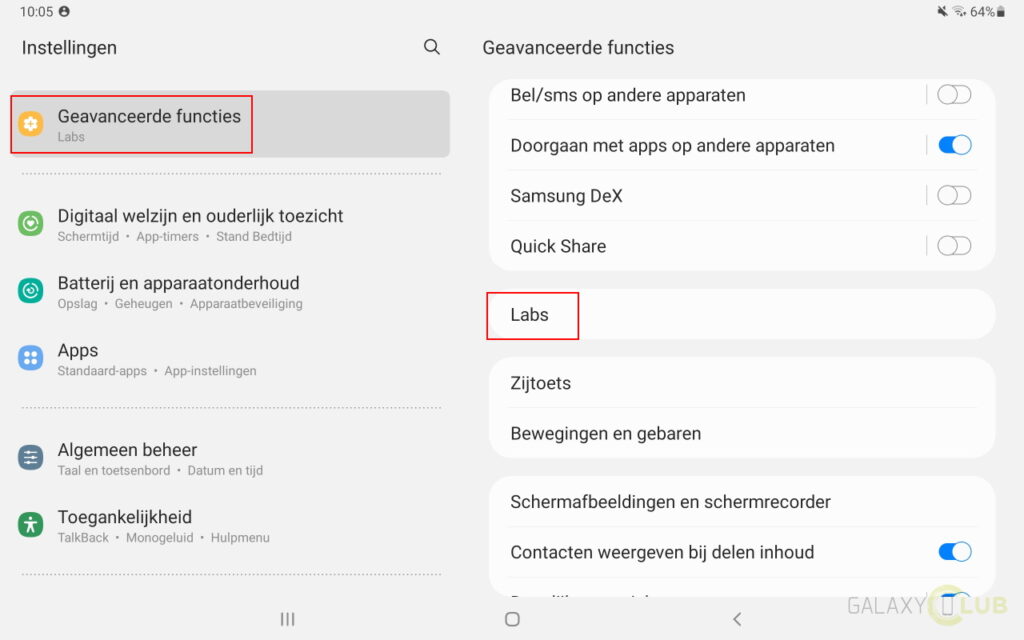Click the green Toegankelijkheid person icon
Viewport: 1024px width, 640px height.
click(31, 524)
